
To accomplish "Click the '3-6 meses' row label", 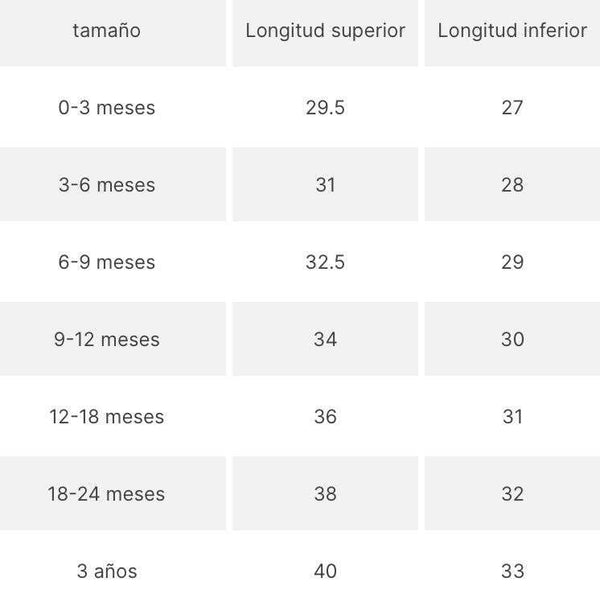I will coord(107,185).
